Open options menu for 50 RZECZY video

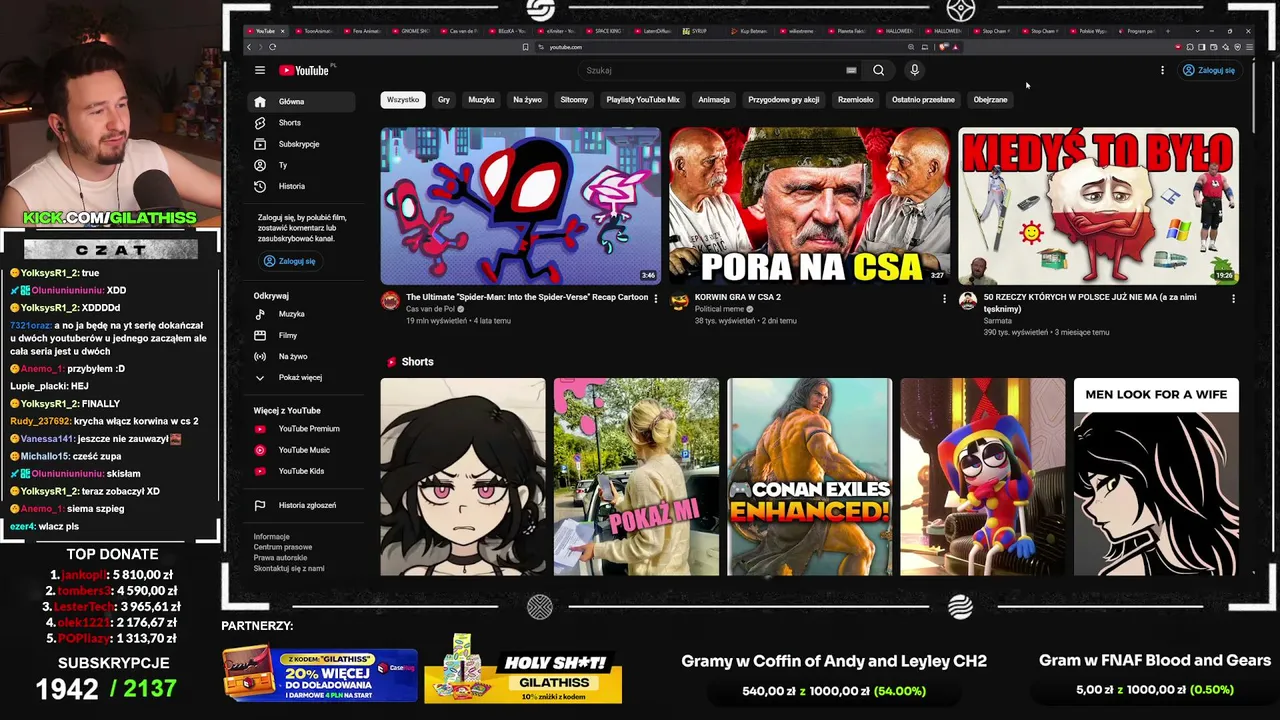coord(1233,298)
